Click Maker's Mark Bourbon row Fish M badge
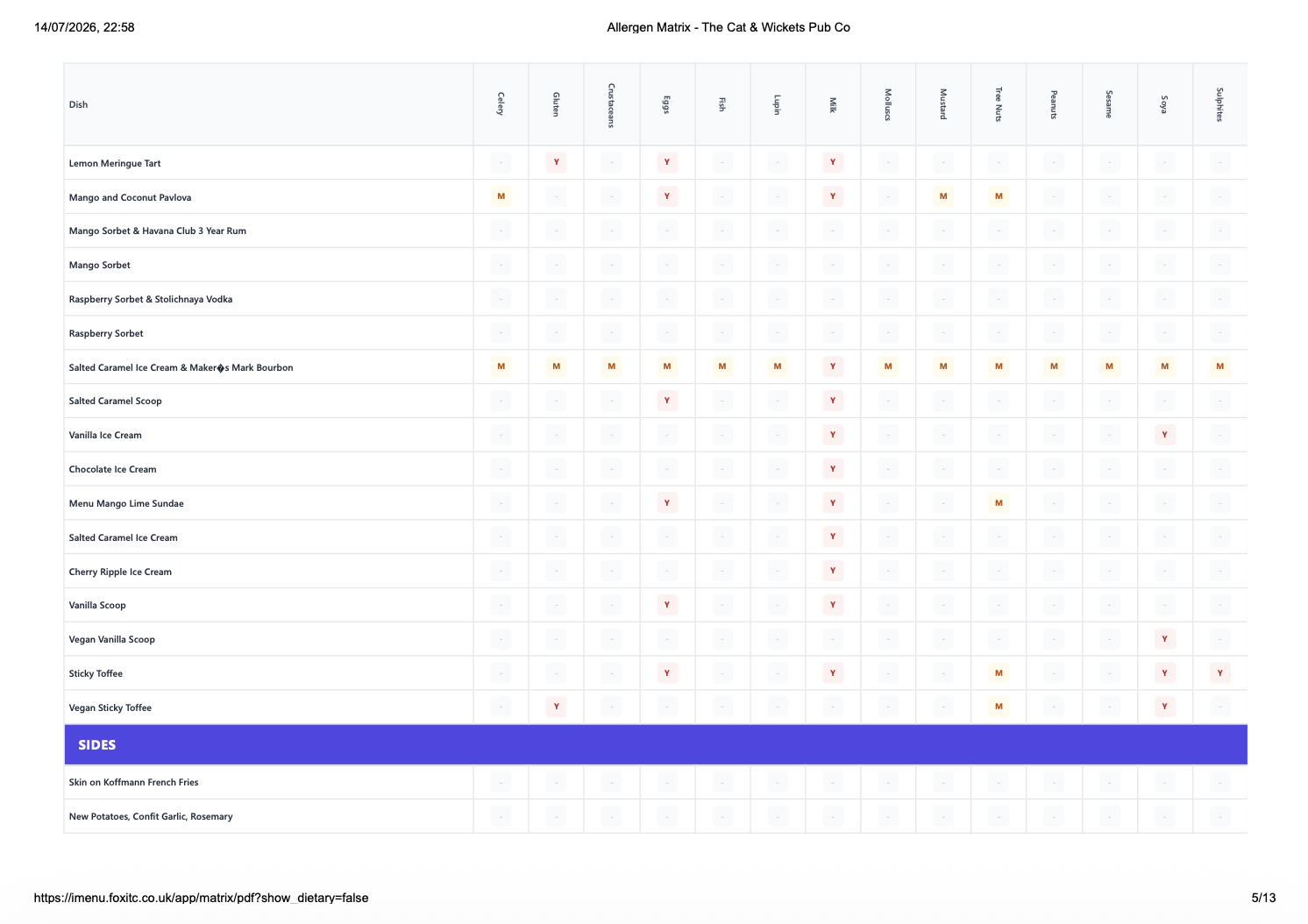Viewport: 1308px width, 924px height. click(722, 366)
